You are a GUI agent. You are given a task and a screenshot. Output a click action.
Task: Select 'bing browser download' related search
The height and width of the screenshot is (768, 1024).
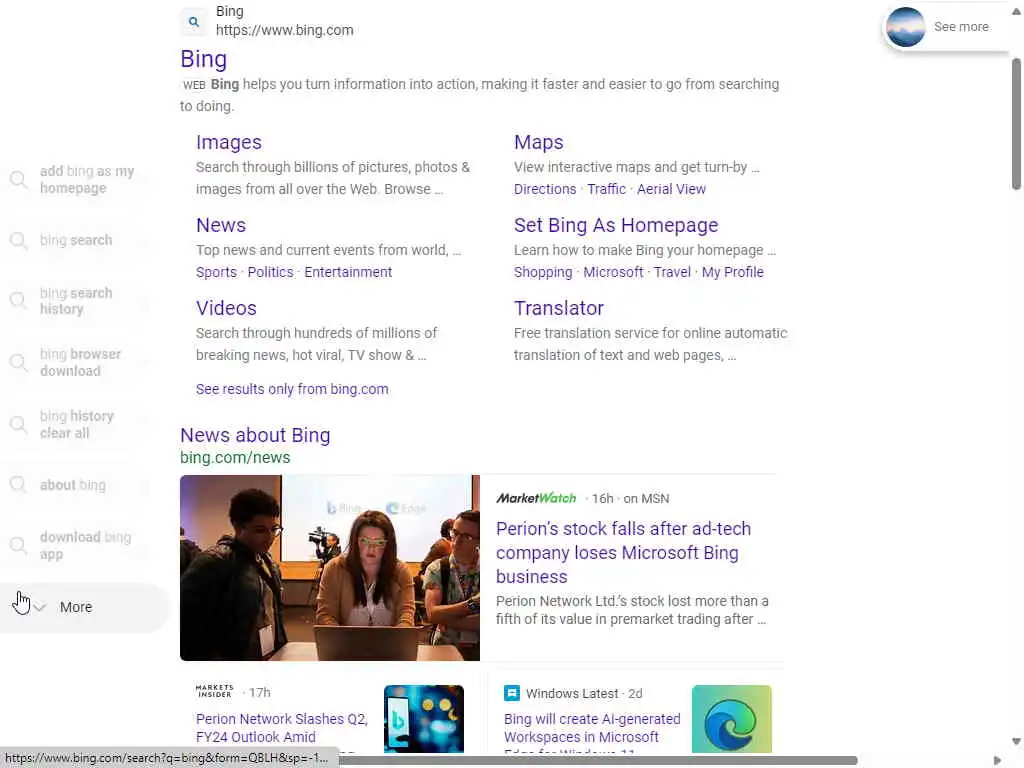click(80, 362)
